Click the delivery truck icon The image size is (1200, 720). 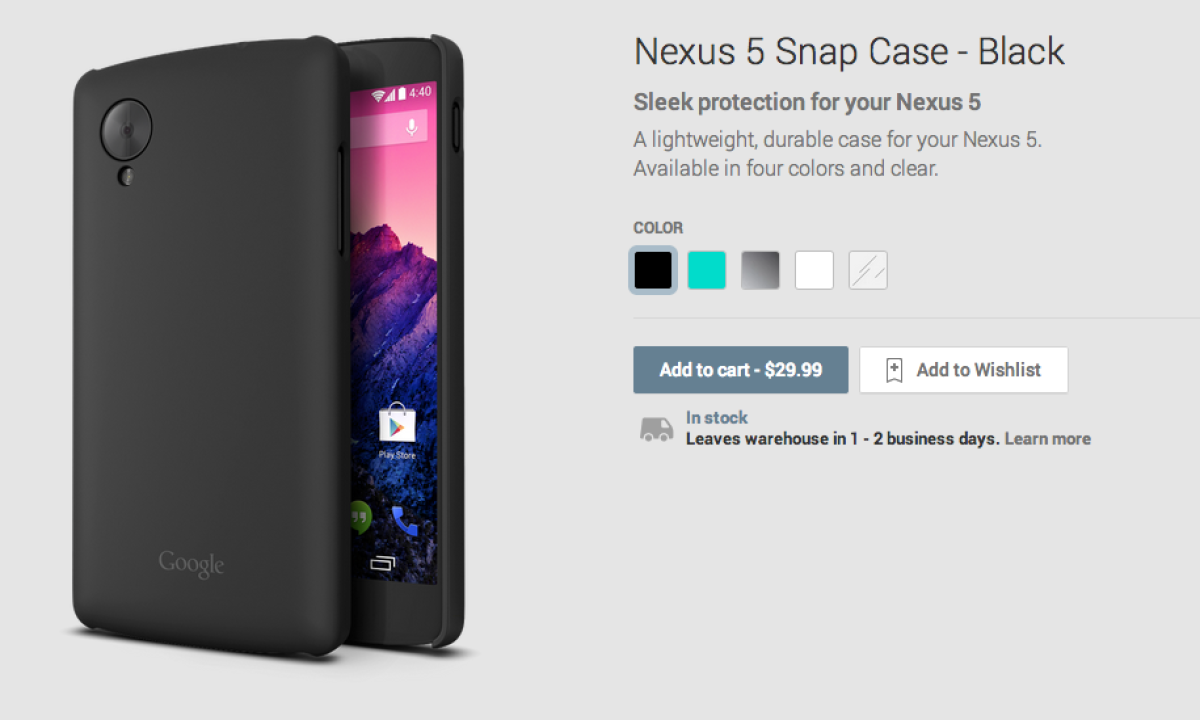pyautogui.click(x=656, y=429)
